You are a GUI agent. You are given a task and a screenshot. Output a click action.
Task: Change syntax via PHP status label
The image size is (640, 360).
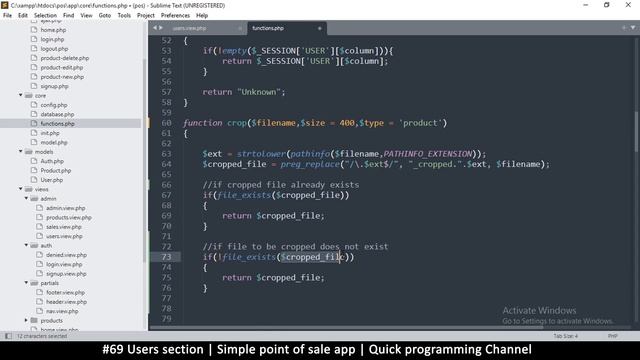pyautogui.click(x=612, y=336)
